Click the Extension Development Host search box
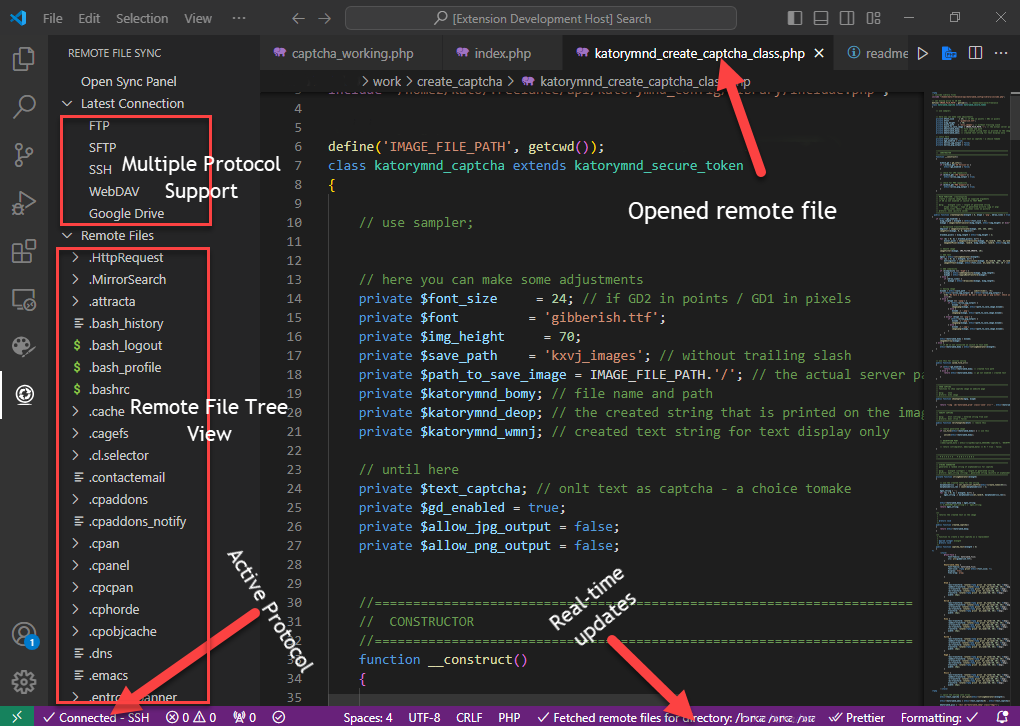 tap(541, 18)
